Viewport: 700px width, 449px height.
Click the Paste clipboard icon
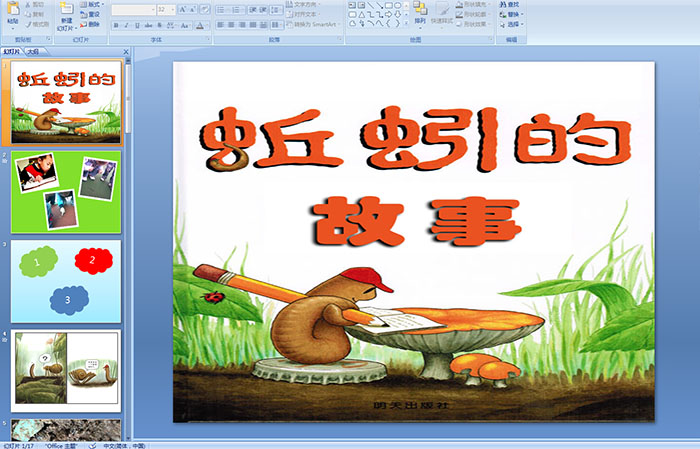point(13,8)
